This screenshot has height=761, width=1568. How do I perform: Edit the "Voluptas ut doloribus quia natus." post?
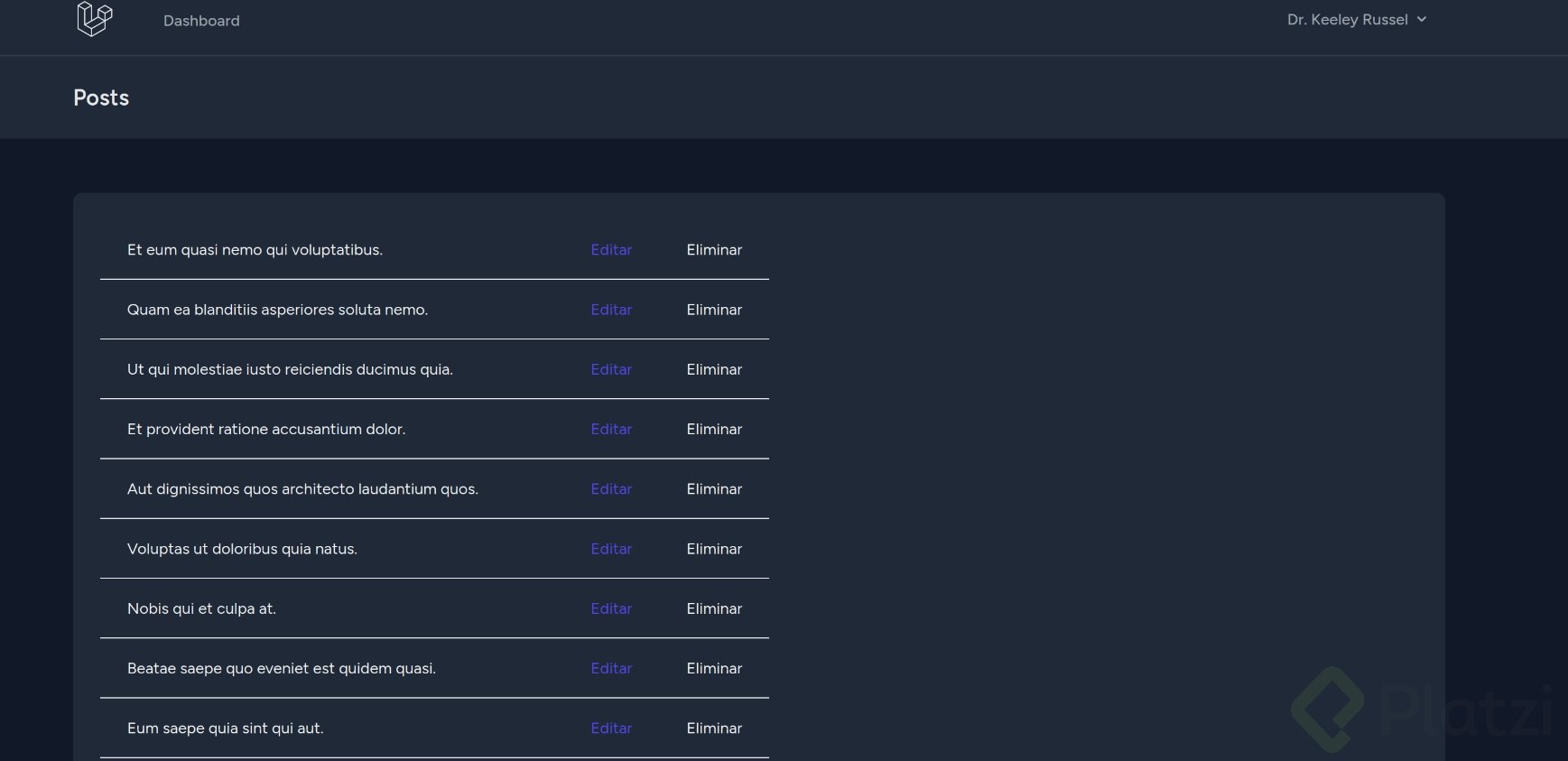[611, 549]
